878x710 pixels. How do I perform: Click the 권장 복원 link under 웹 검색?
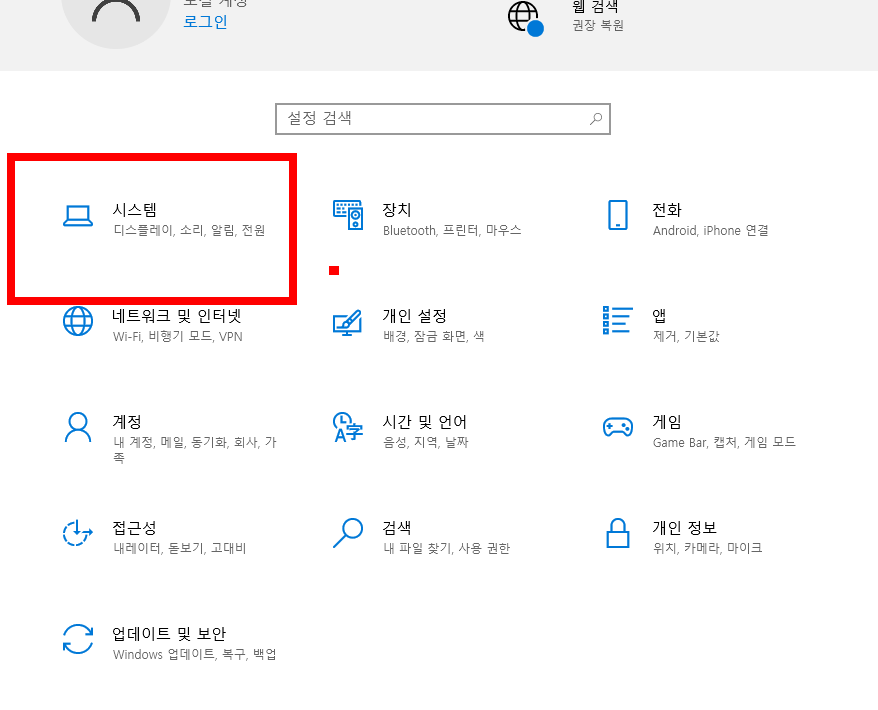596,27
